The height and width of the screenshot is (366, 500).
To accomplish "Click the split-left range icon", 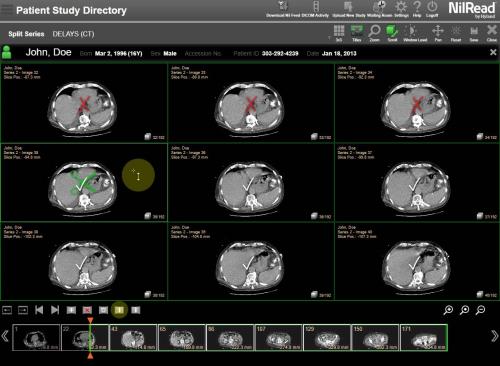I will pos(7,310).
